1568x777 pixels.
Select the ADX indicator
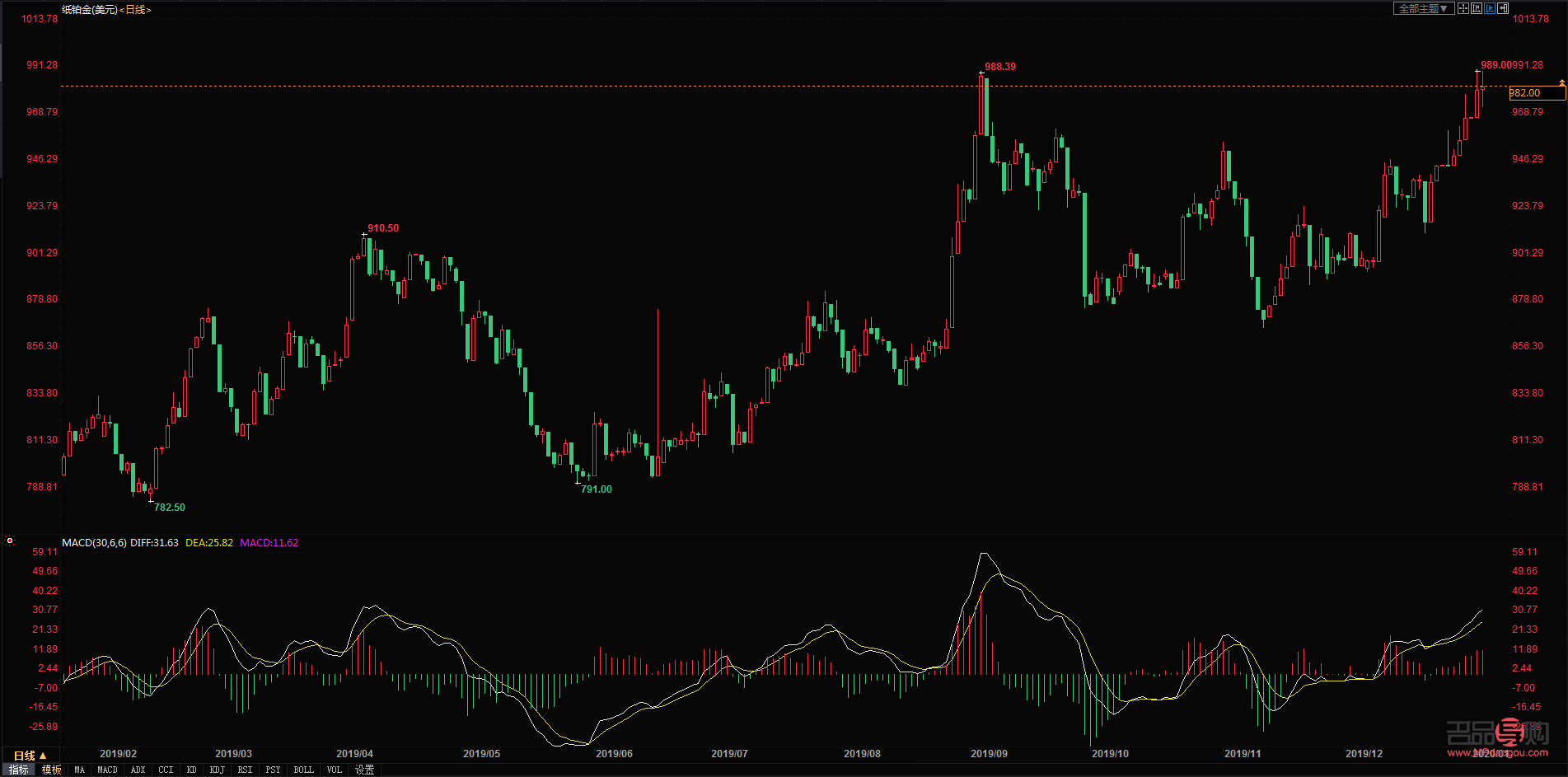(138, 769)
